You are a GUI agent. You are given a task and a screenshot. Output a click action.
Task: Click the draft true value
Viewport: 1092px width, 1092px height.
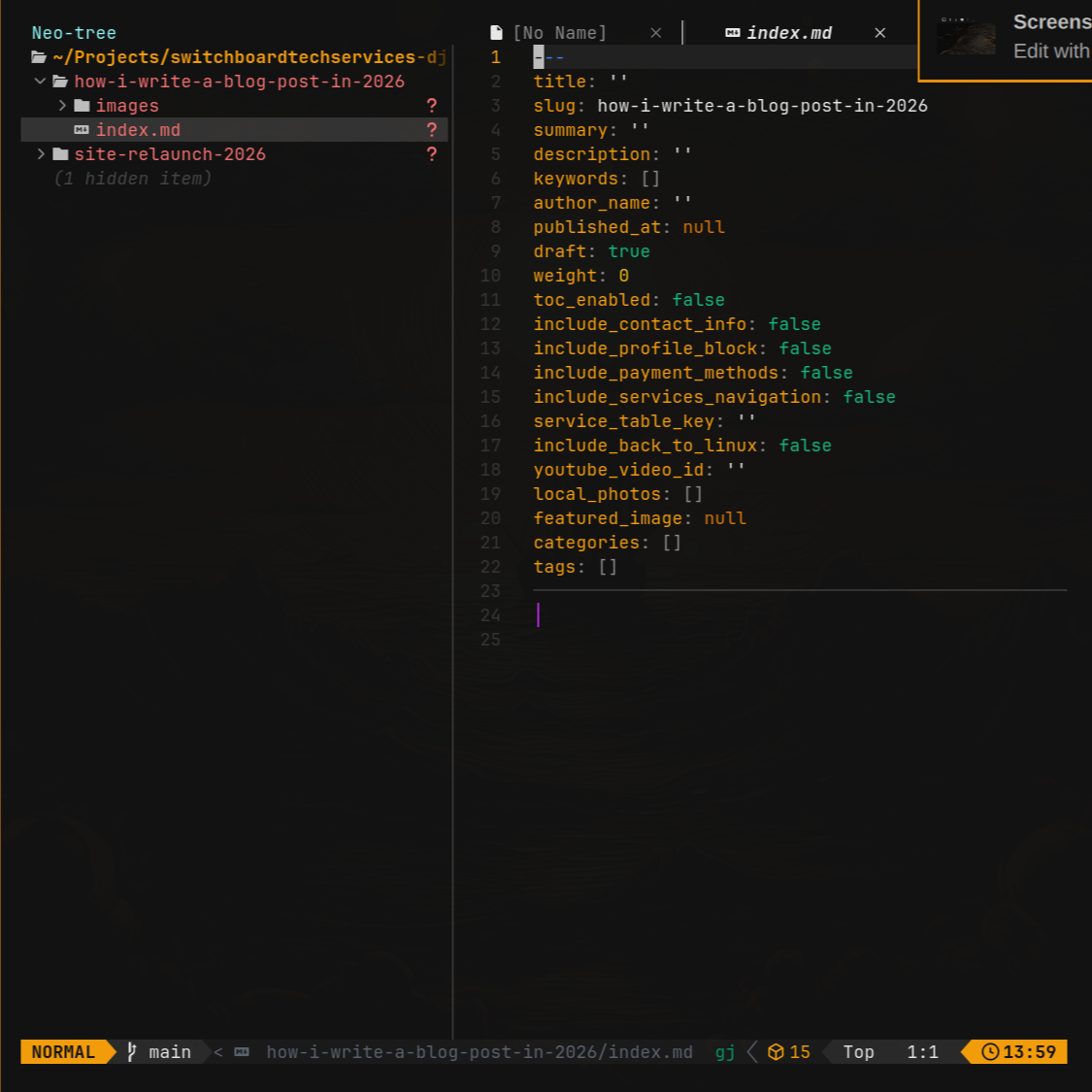pyautogui.click(x=629, y=251)
